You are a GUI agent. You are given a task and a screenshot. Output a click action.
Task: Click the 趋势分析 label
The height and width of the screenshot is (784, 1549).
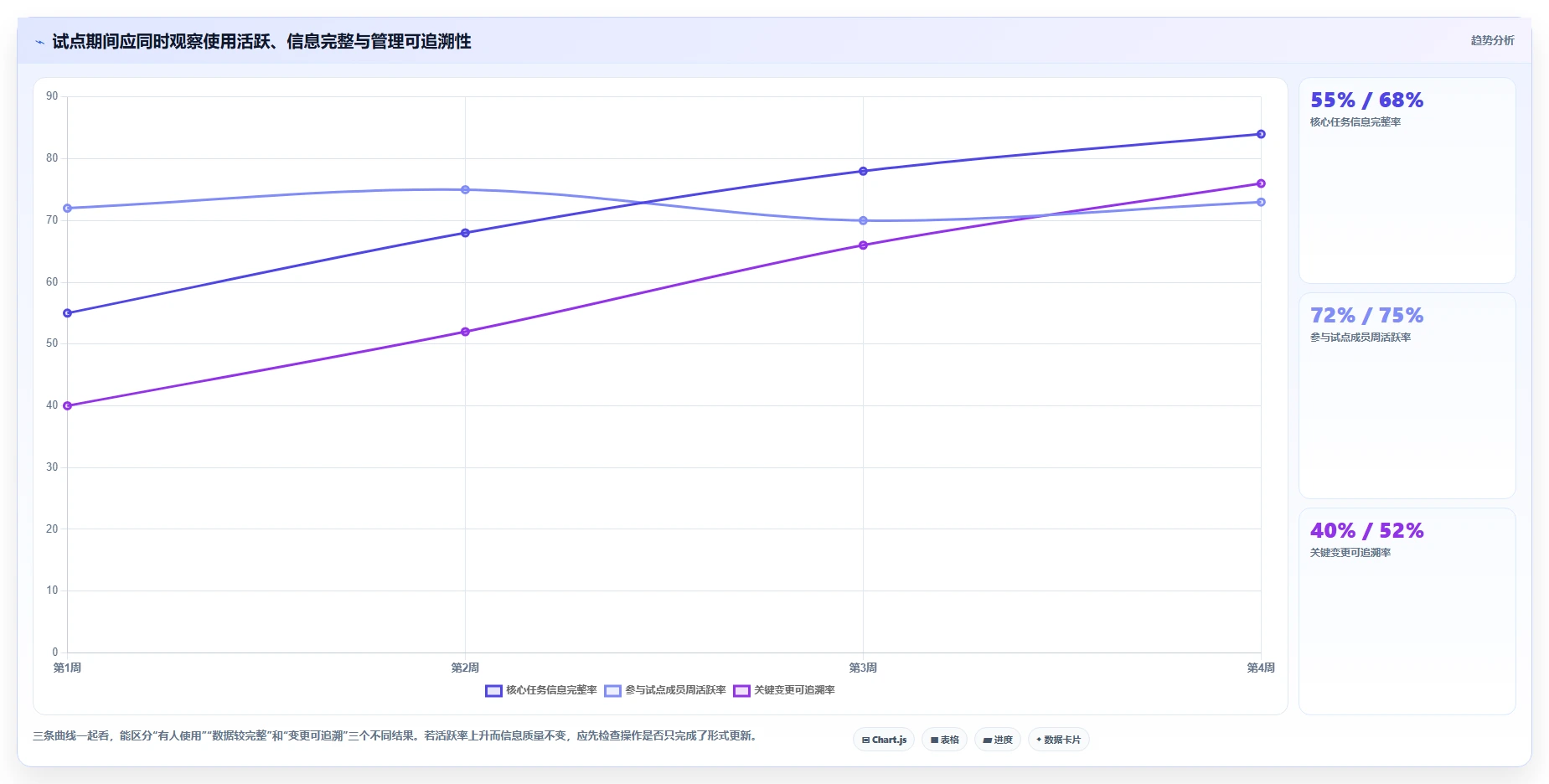pos(1492,40)
